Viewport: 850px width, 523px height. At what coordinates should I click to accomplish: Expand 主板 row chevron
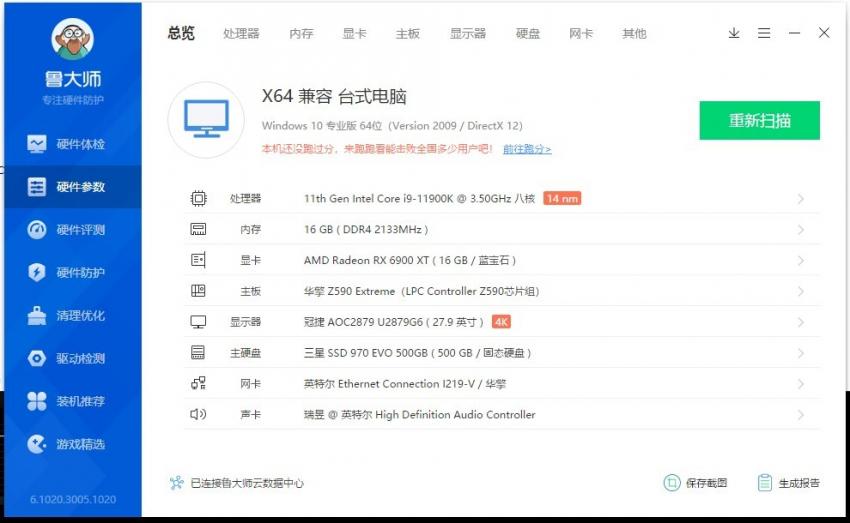tap(801, 292)
